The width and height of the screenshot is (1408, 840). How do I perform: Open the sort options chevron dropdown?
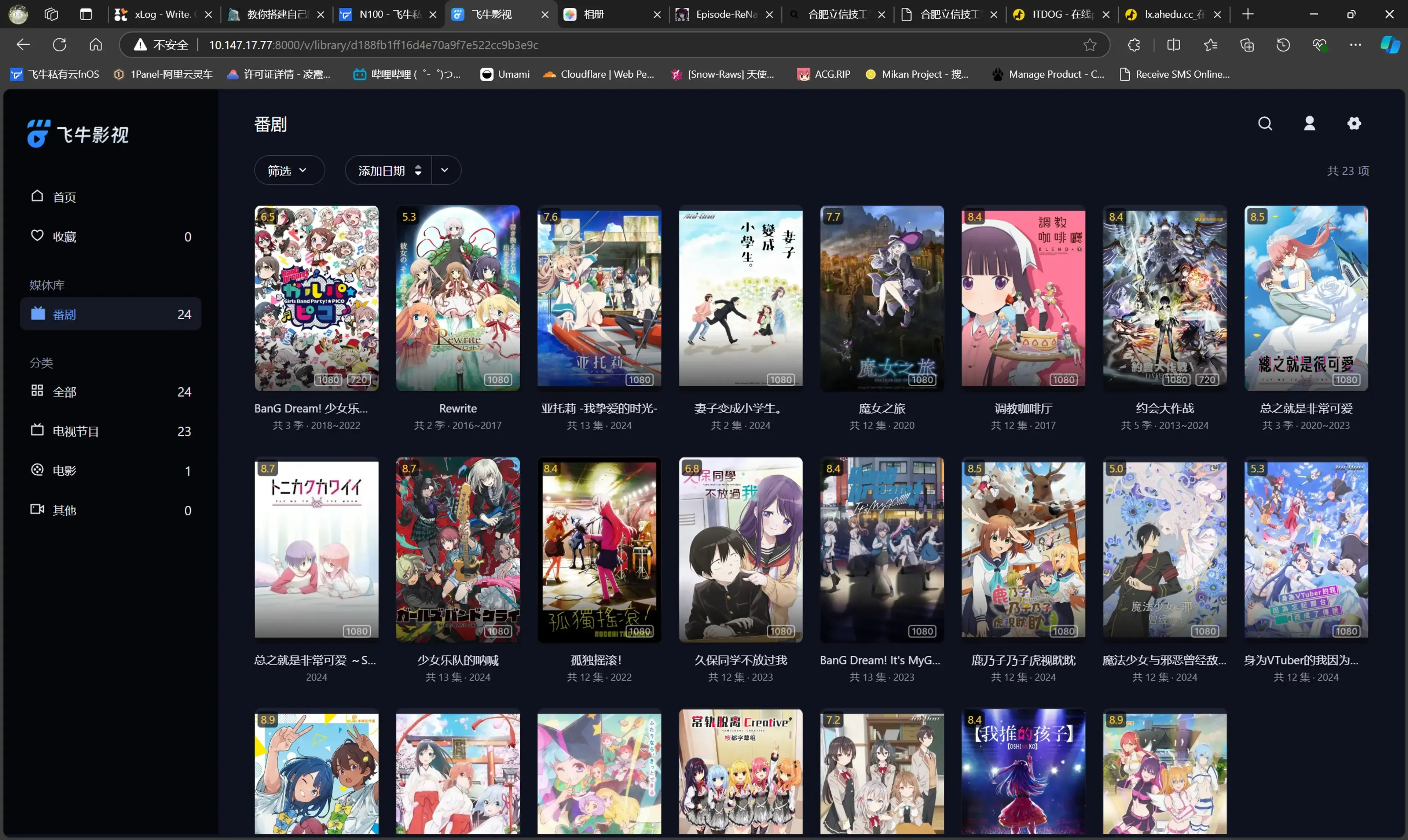pyautogui.click(x=445, y=170)
